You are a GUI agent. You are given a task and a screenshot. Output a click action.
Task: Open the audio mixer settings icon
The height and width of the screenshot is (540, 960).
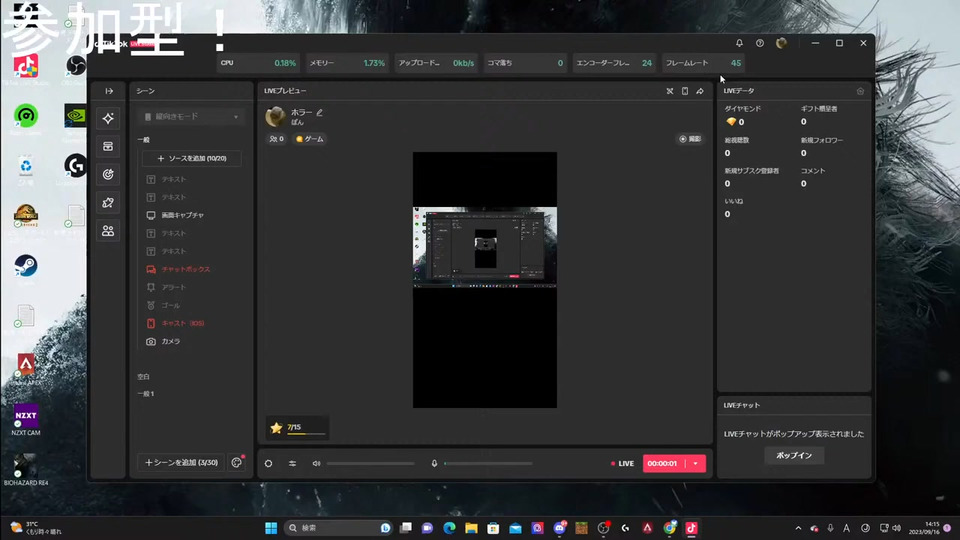coord(292,463)
